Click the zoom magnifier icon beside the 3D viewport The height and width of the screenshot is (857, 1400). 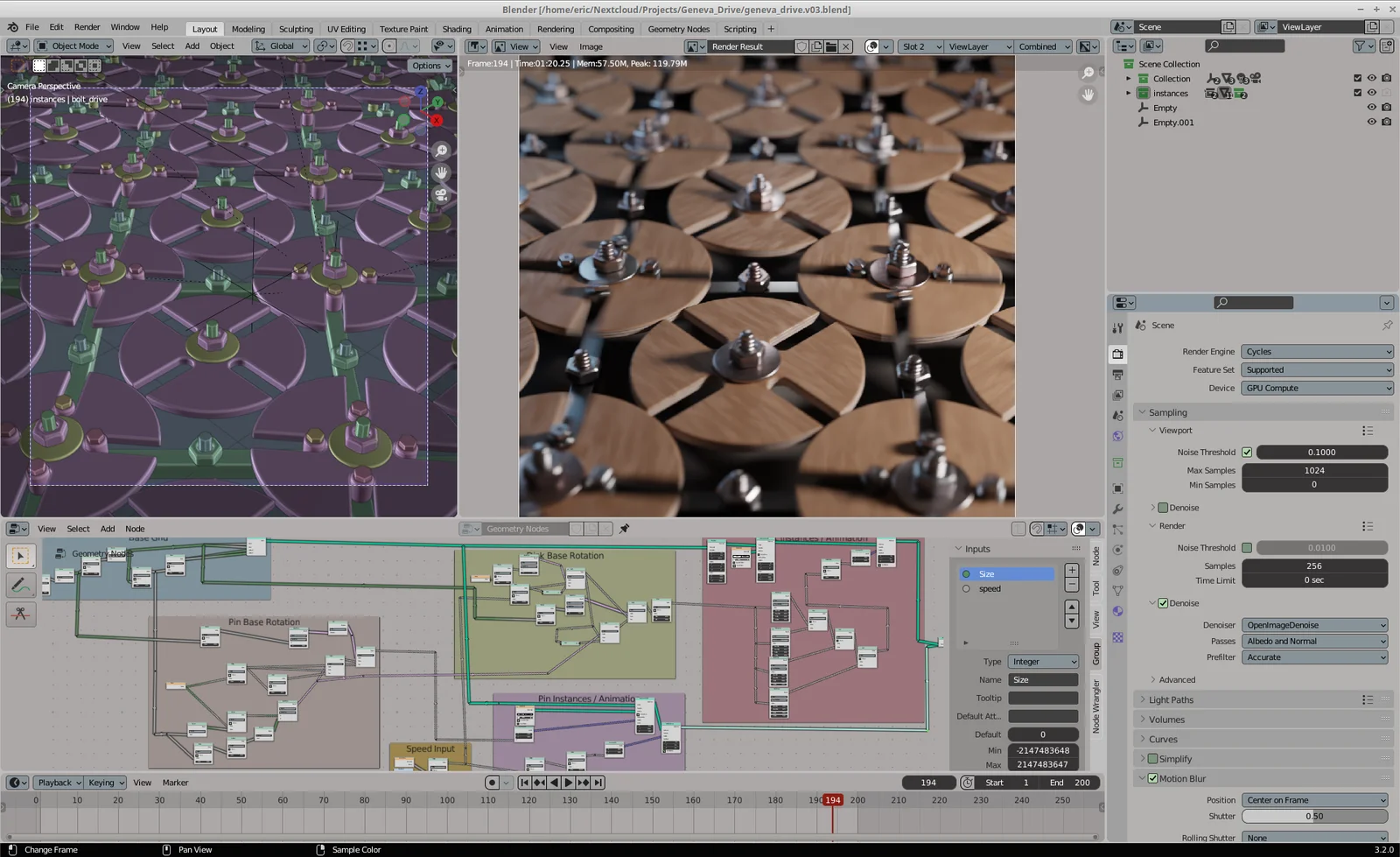tap(441, 150)
